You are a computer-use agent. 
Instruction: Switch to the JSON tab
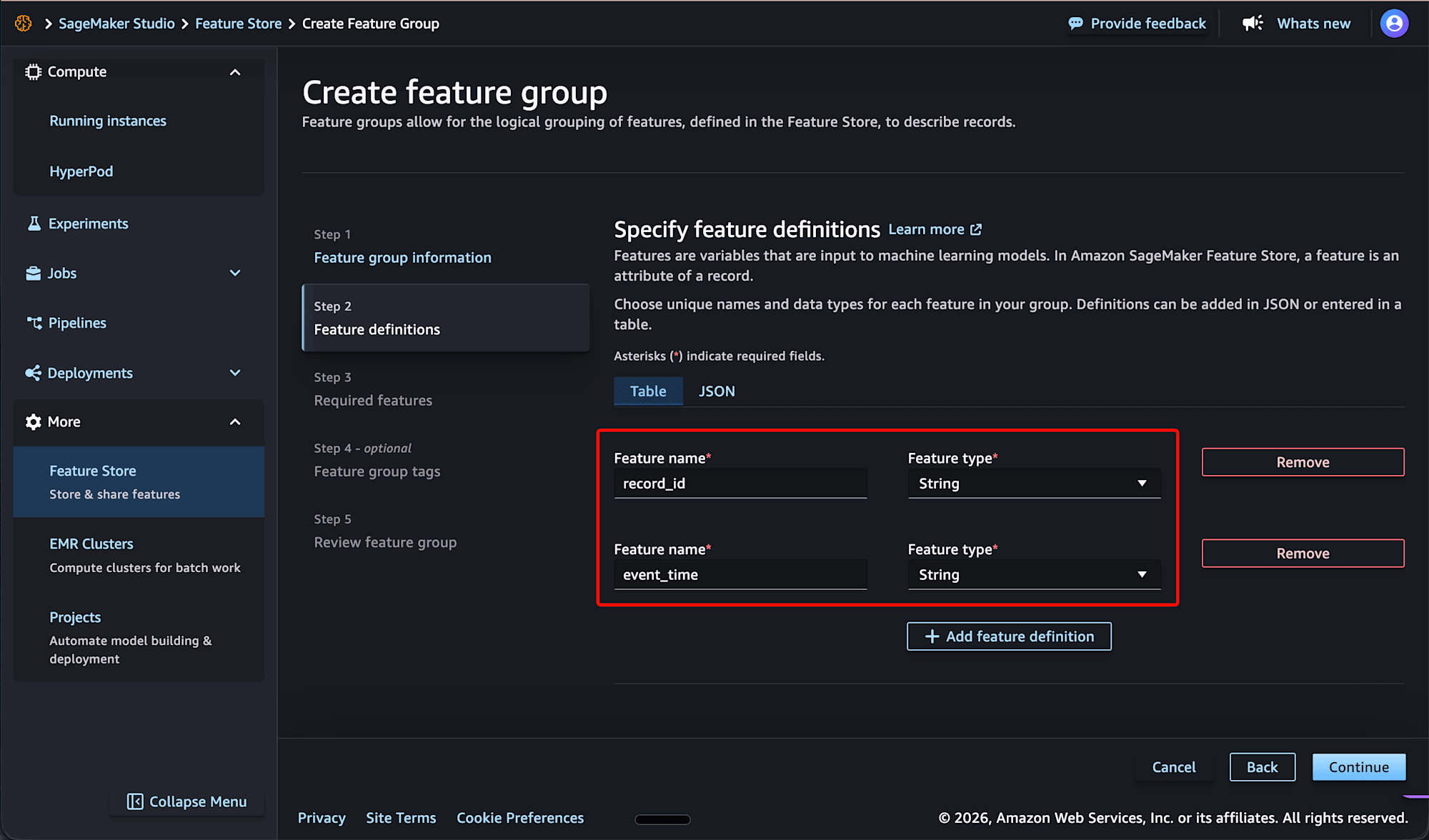click(x=717, y=391)
